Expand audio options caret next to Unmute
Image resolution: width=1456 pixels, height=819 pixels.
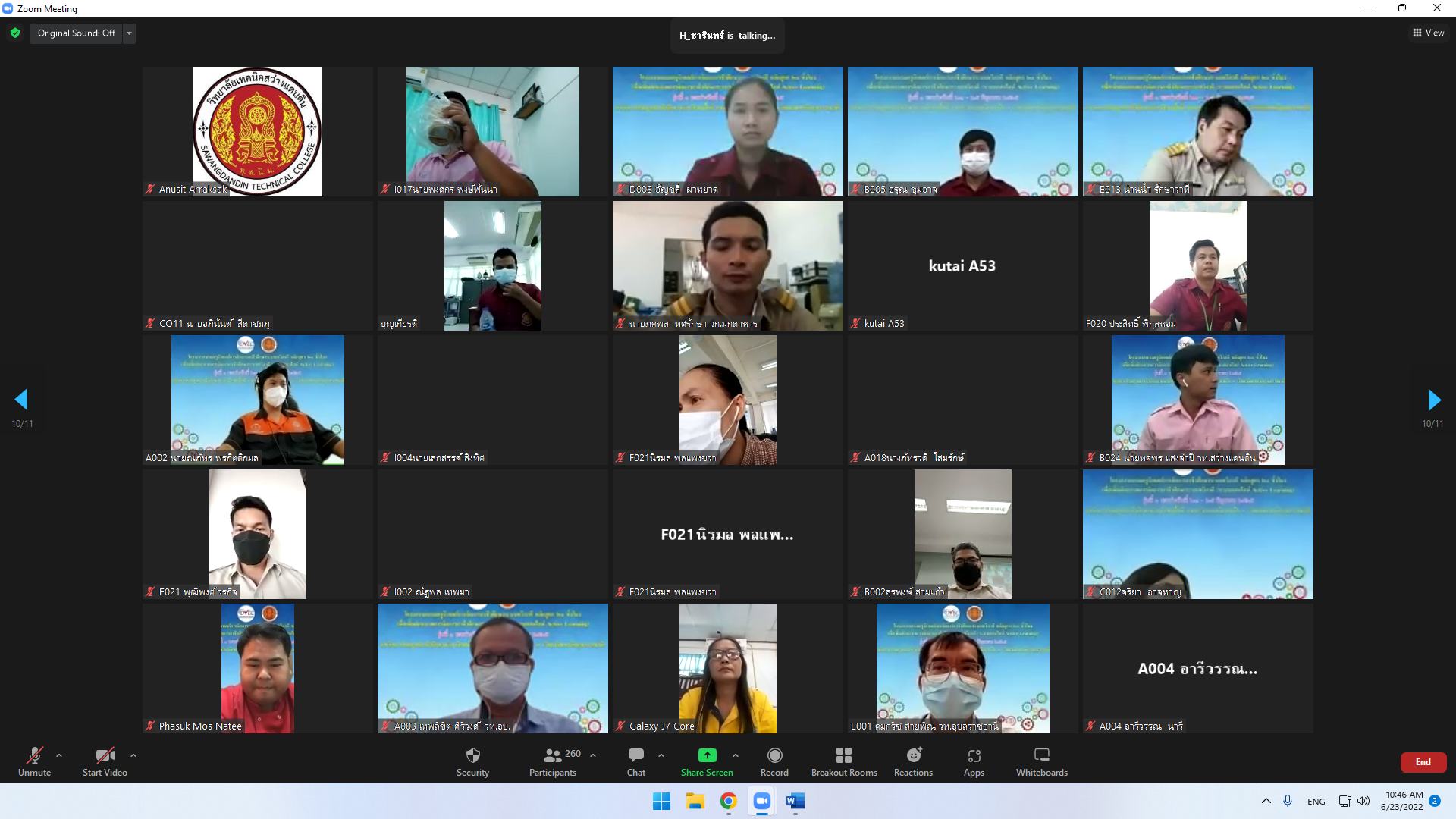pos(59,755)
